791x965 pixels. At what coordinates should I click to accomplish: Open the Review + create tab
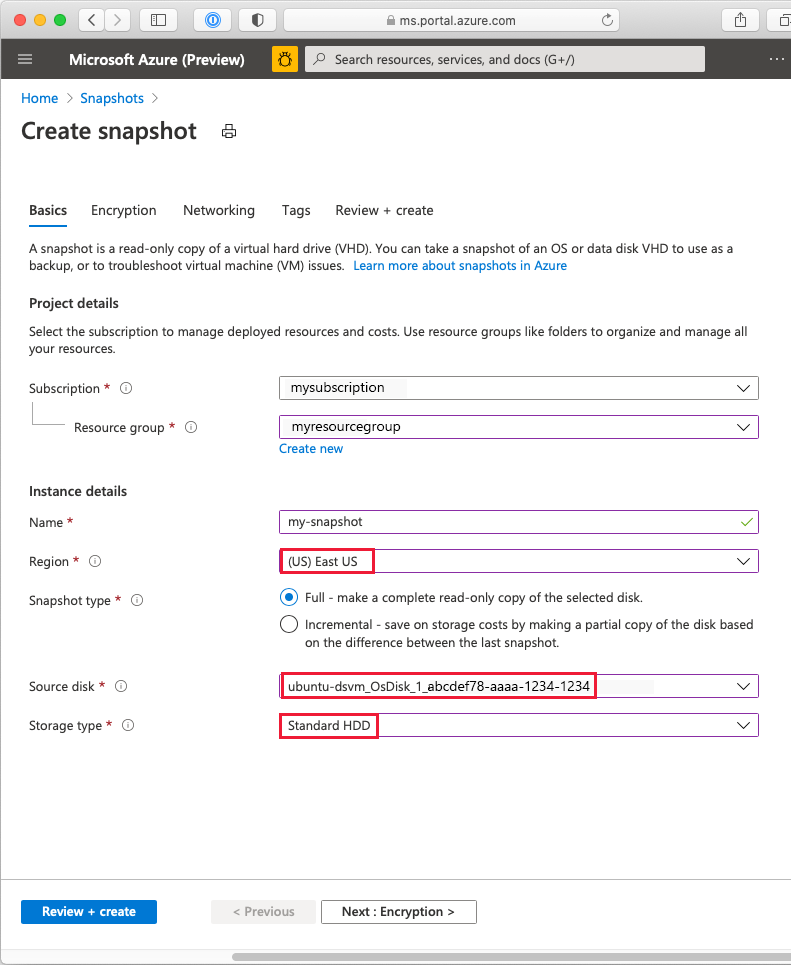click(x=384, y=210)
